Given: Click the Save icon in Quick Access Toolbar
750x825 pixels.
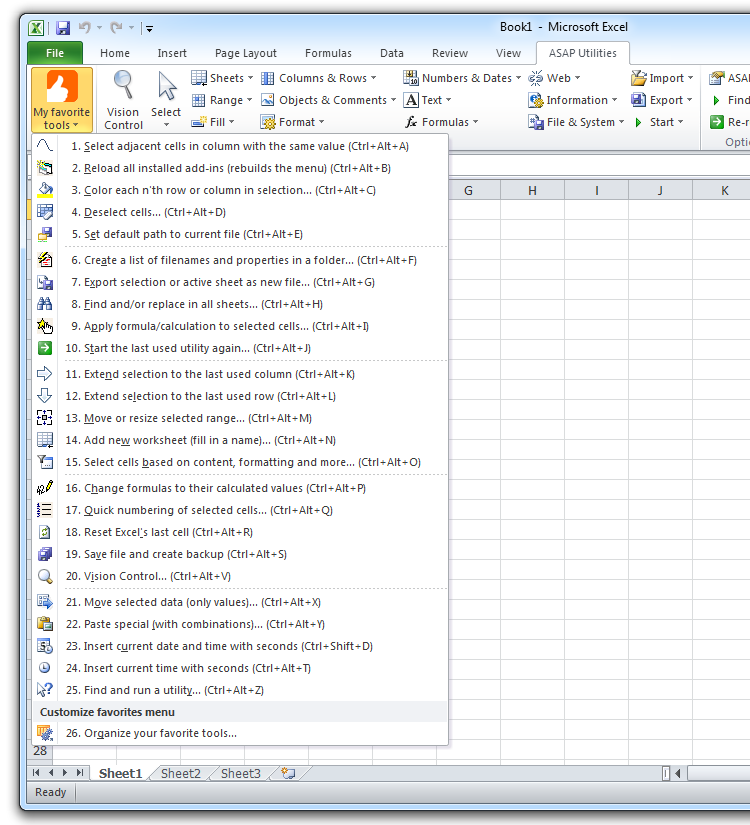Looking at the screenshot, I should coord(63,27).
